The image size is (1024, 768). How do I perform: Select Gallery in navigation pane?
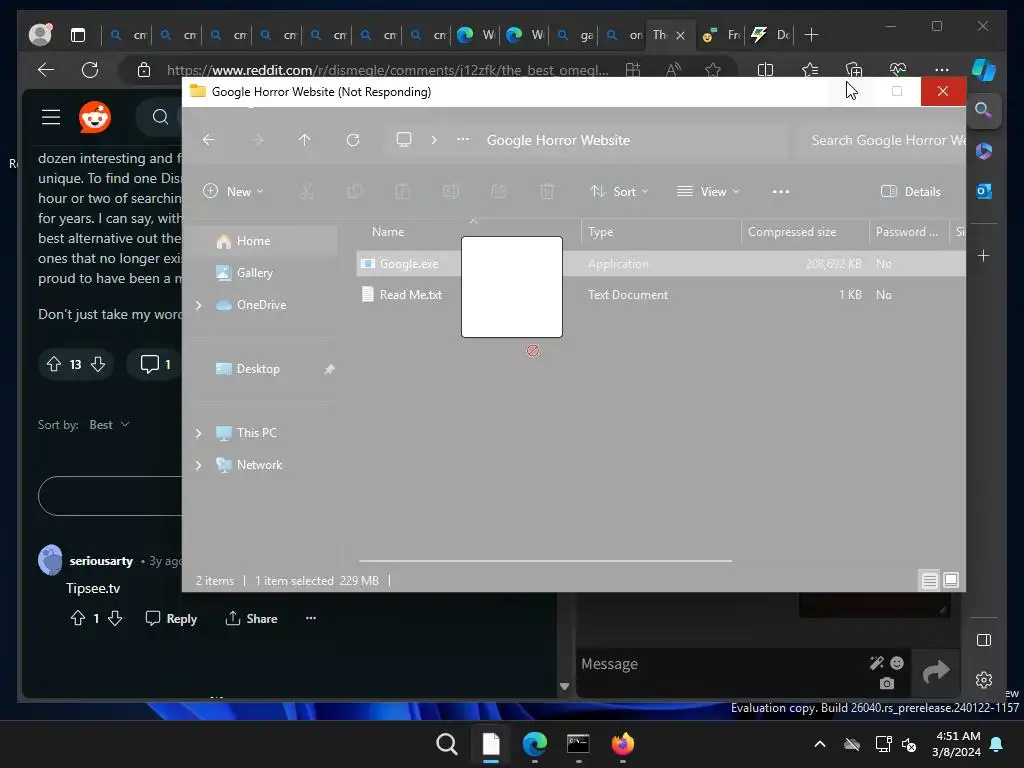click(255, 273)
